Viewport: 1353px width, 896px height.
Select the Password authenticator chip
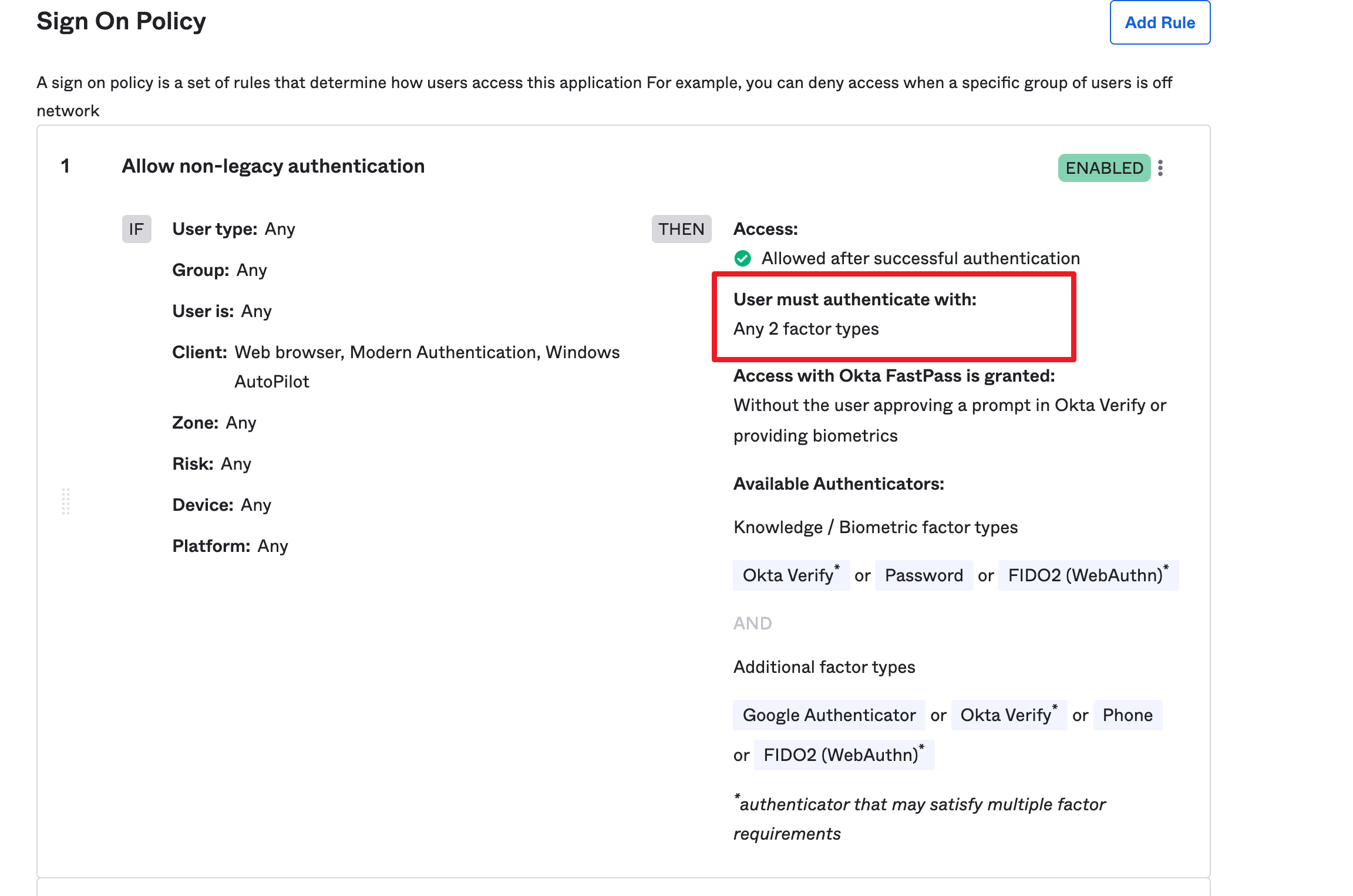(x=924, y=575)
